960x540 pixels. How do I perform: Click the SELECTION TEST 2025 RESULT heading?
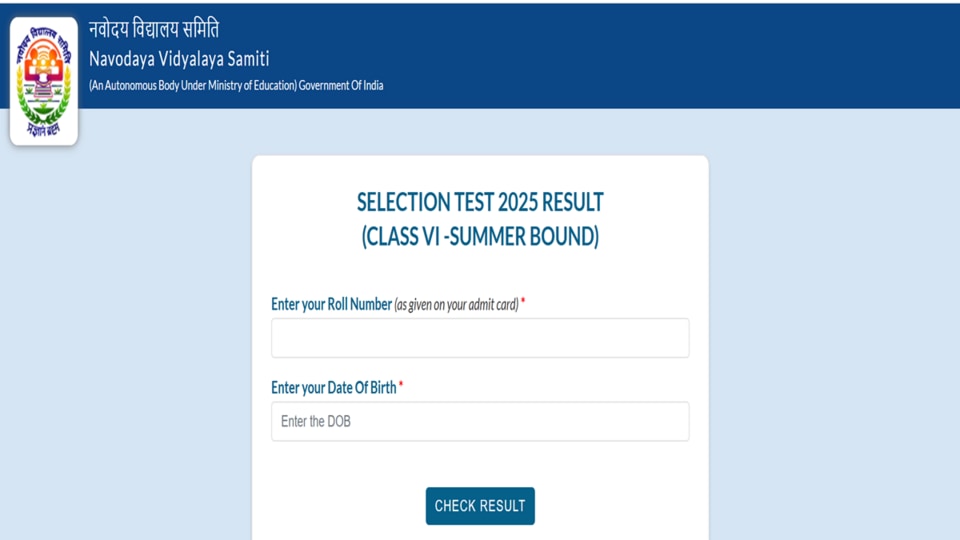coord(480,202)
